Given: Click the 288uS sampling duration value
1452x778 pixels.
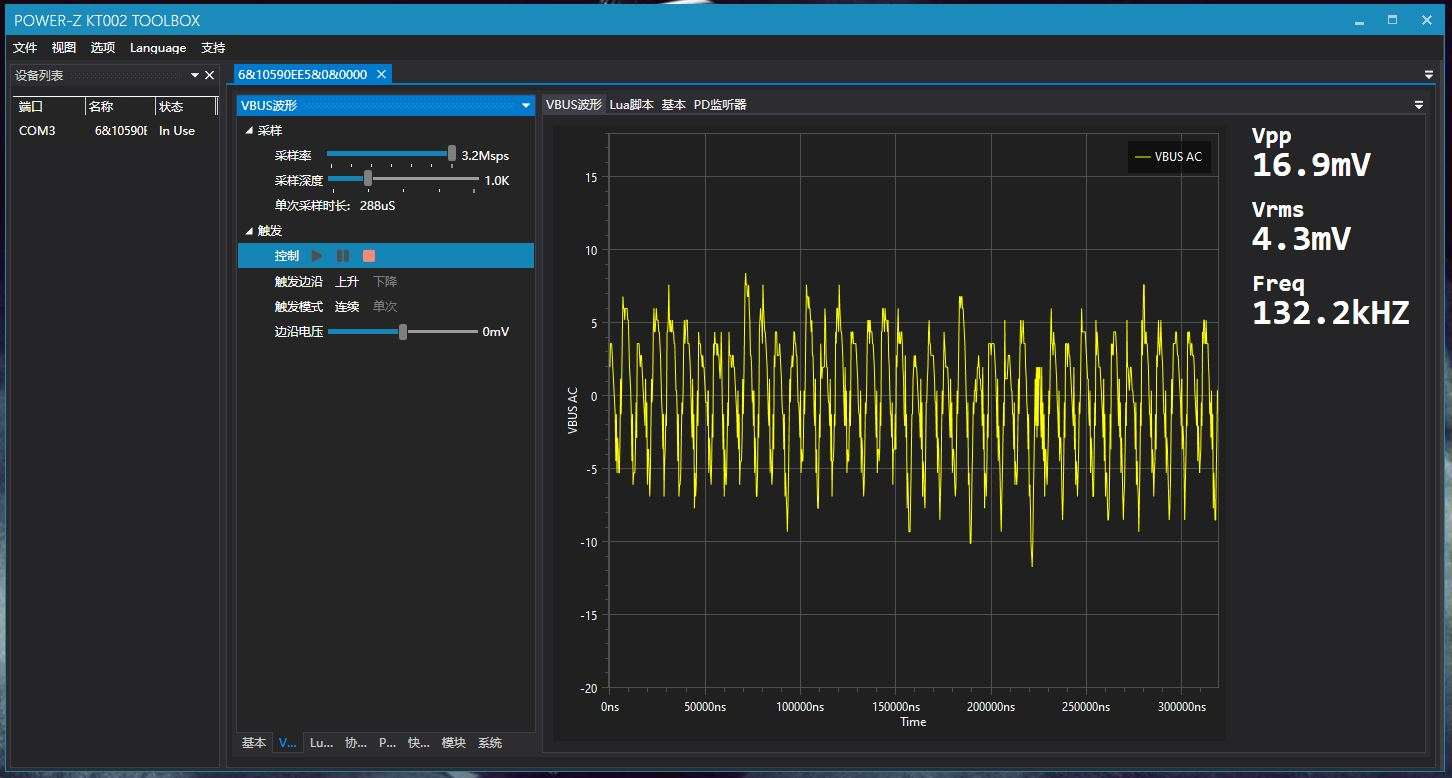Looking at the screenshot, I should coord(378,206).
